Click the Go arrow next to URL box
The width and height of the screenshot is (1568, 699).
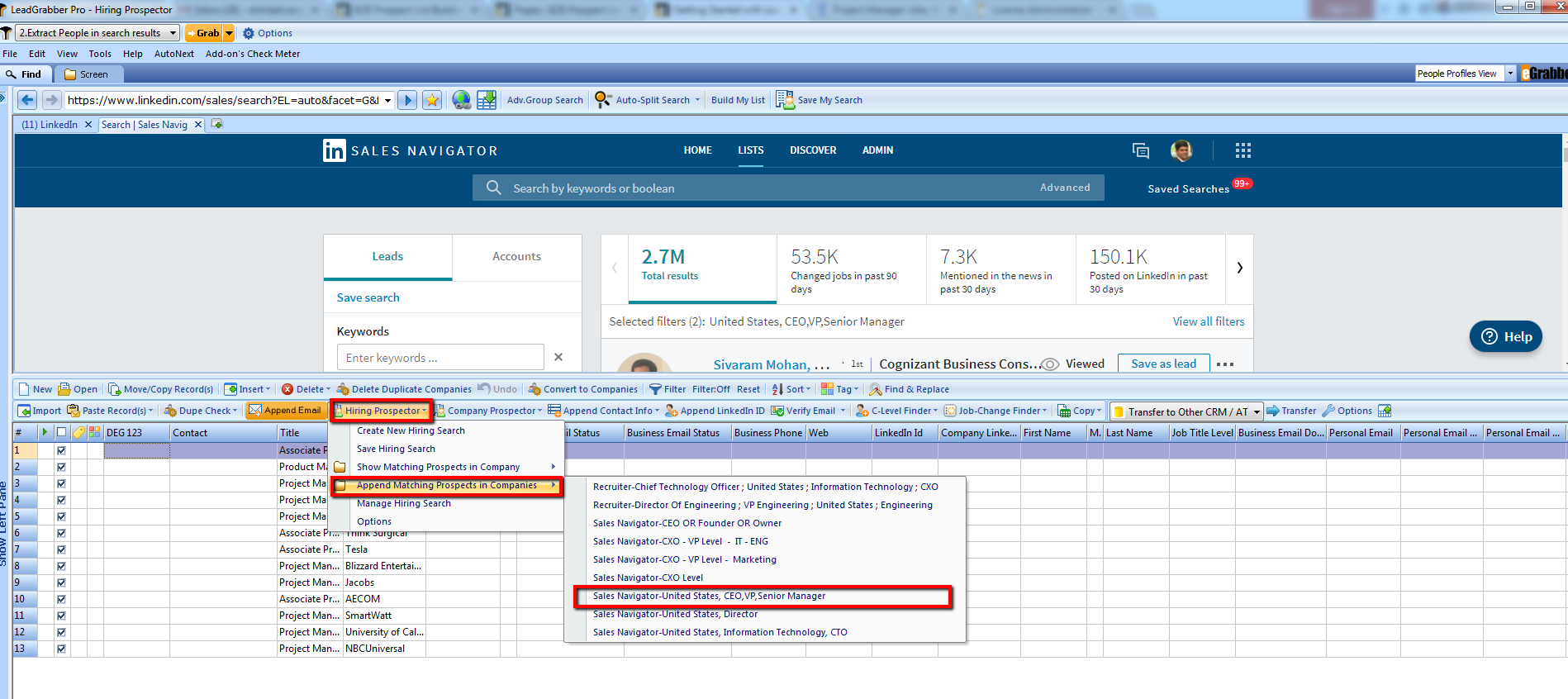(406, 100)
